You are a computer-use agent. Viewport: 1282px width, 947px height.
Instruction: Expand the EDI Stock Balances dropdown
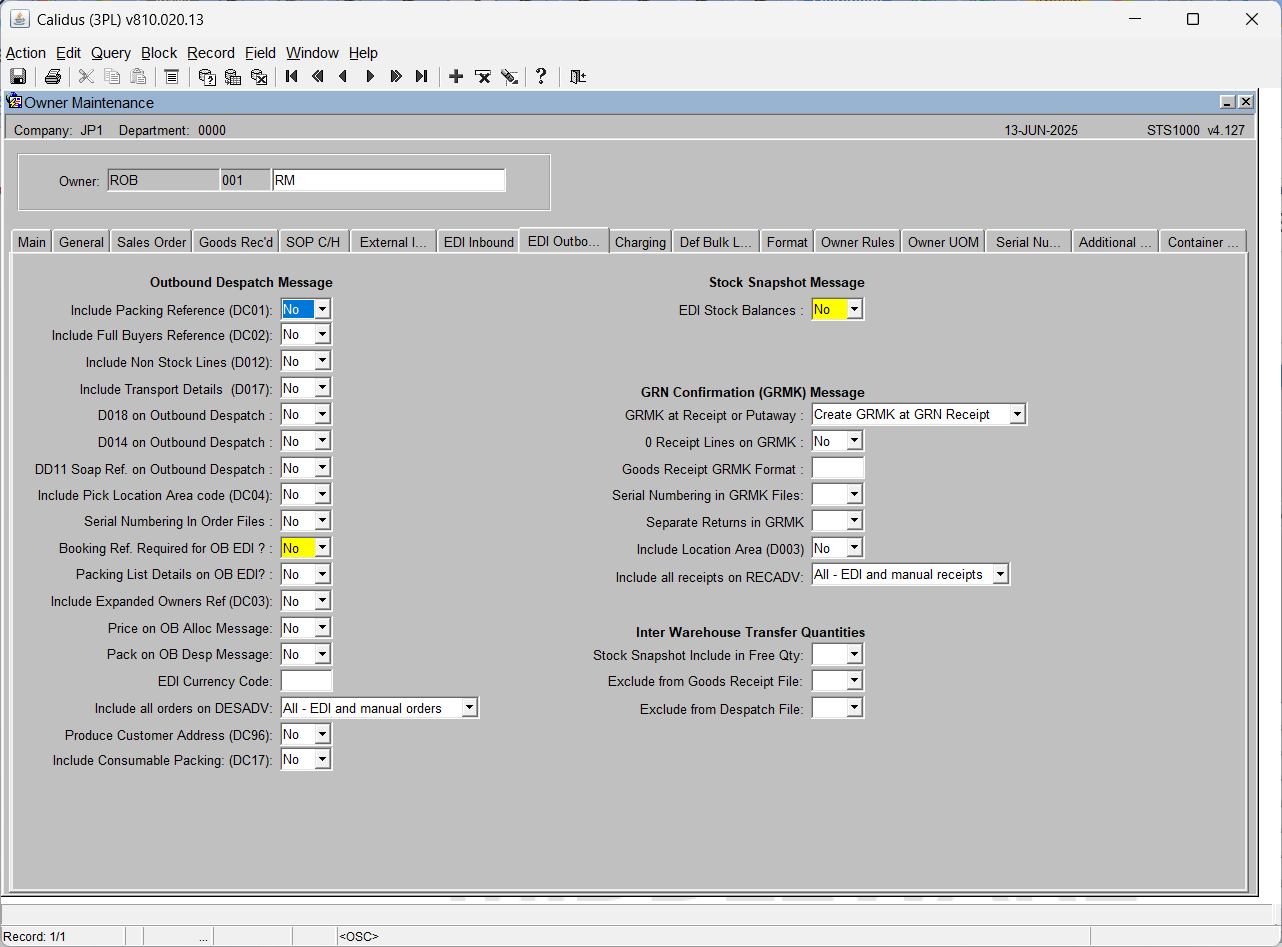(854, 310)
